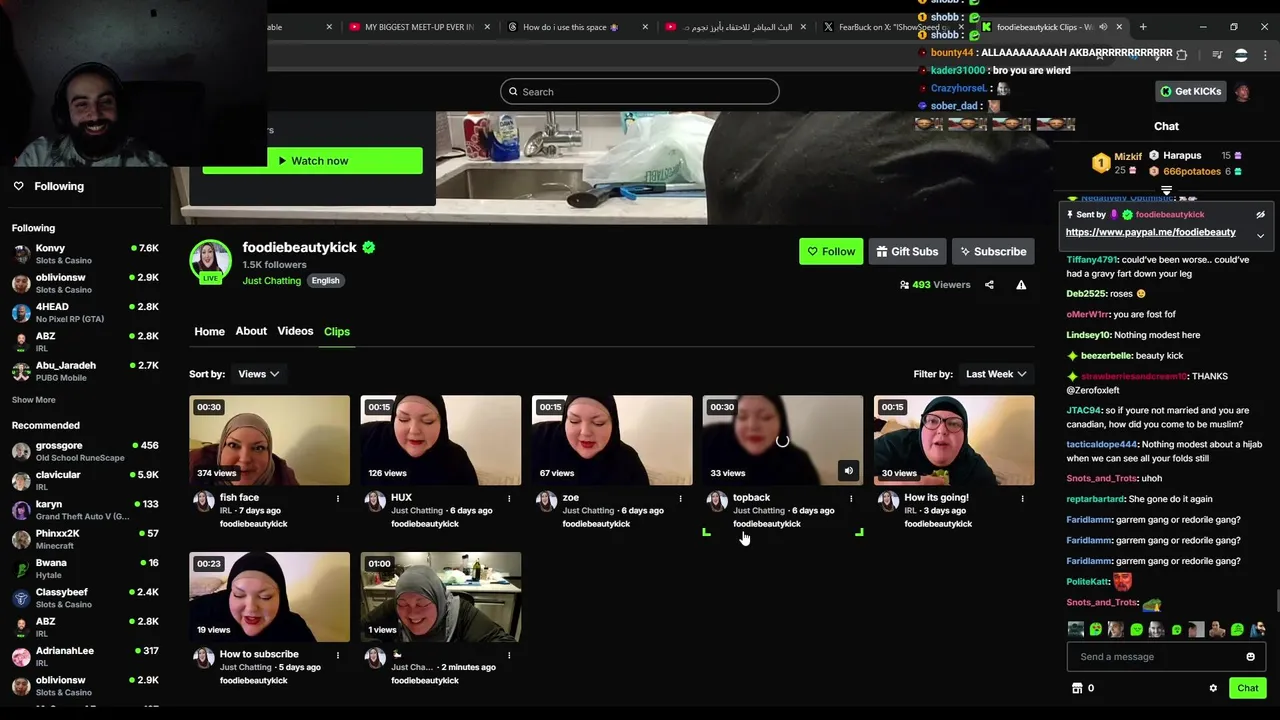Open options menu for How to subscribe clip
The height and width of the screenshot is (720, 1280).
338,655
